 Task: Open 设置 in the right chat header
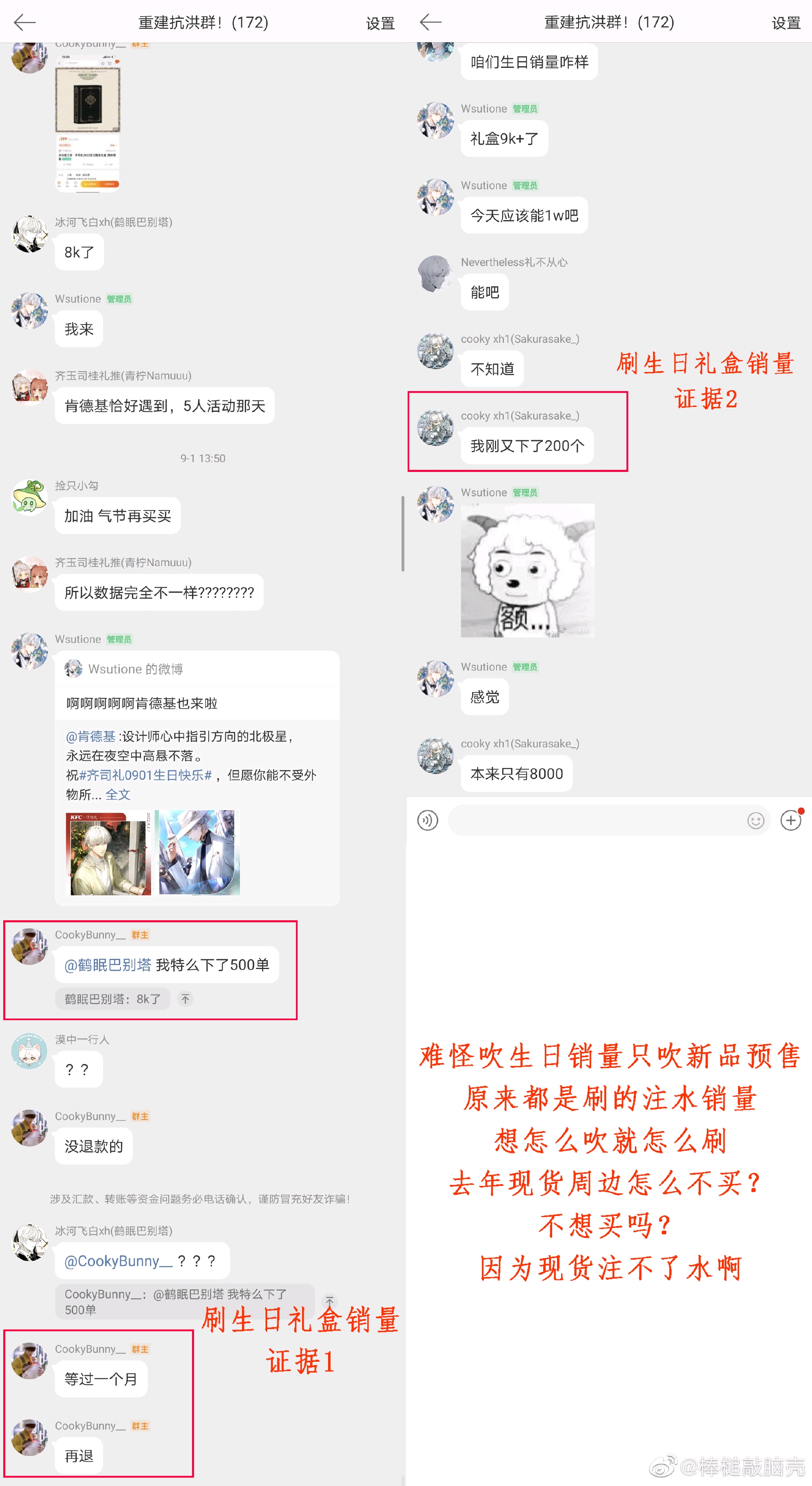point(786,23)
